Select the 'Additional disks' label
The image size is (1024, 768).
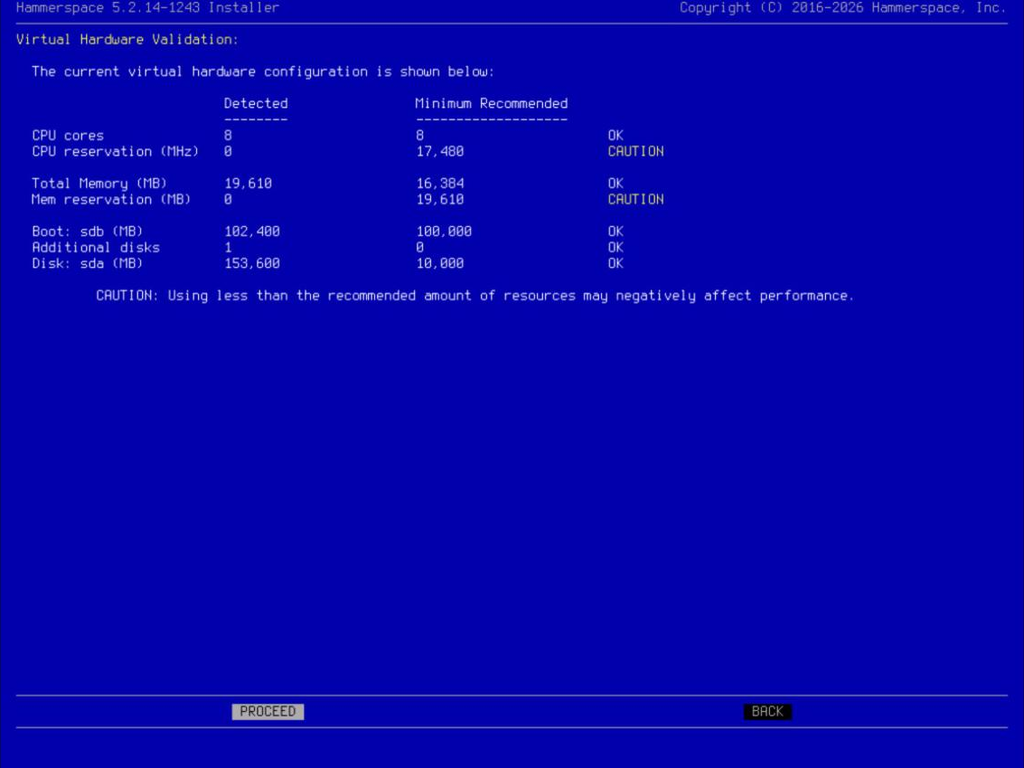tap(96, 248)
